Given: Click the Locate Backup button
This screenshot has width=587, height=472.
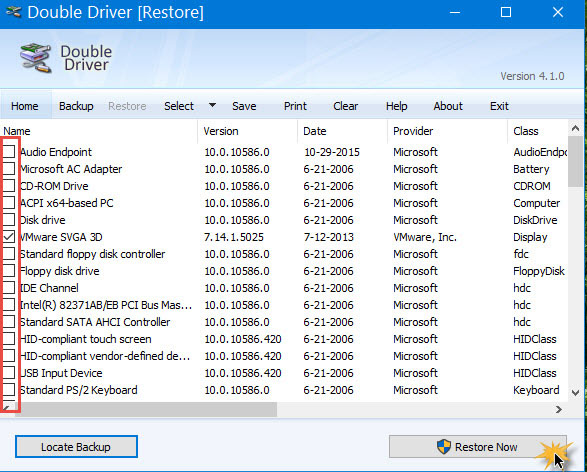Looking at the screenshot, I should point(76,447).
